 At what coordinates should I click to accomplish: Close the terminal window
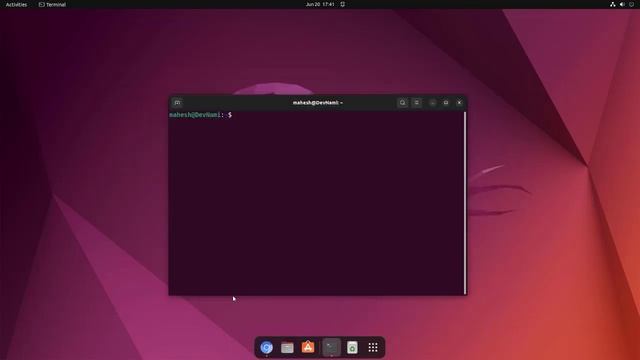point(459,102)
